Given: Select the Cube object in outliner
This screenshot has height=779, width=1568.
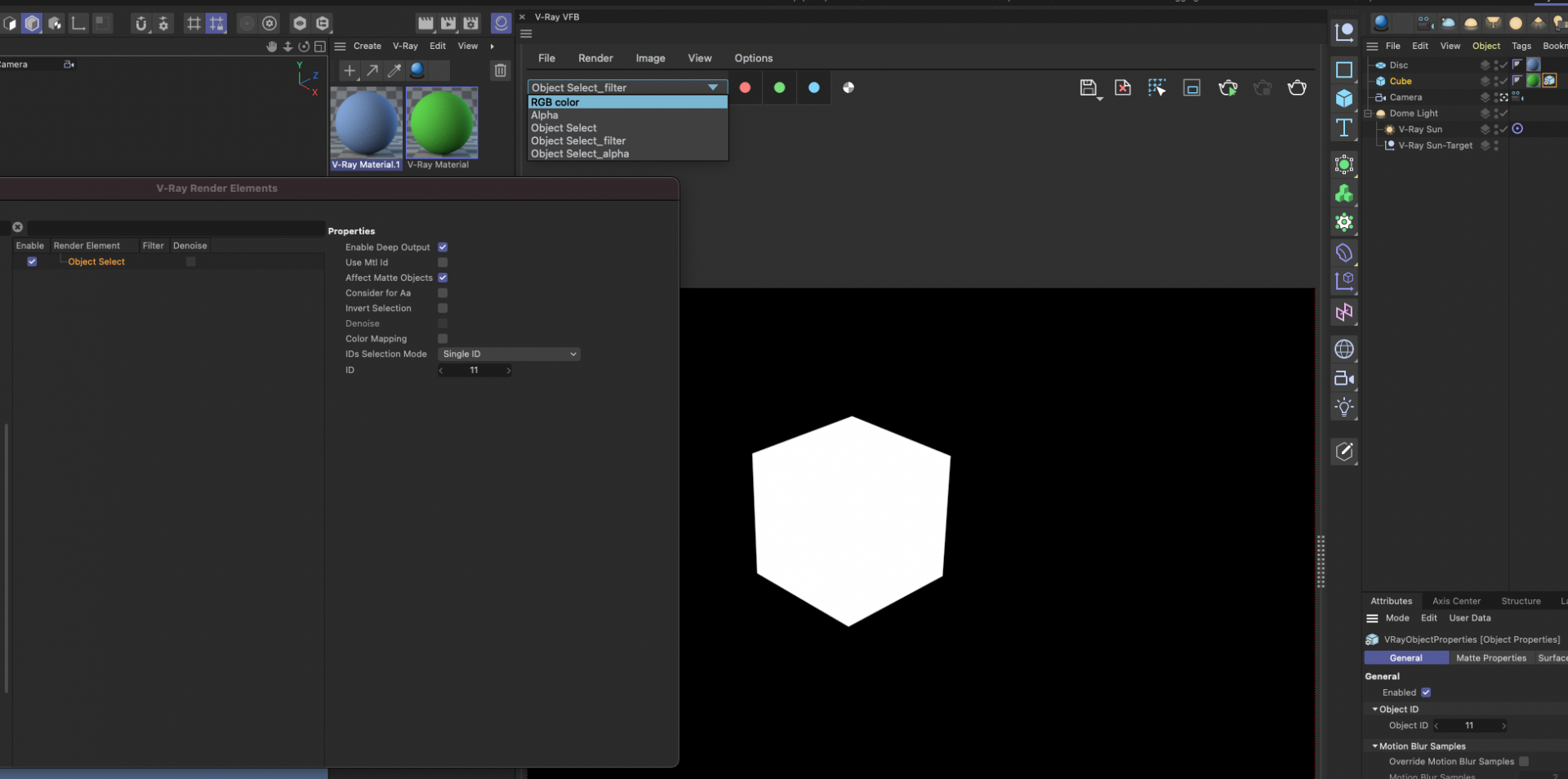Looking at the screenshot, I should [x=1401, y=81].
